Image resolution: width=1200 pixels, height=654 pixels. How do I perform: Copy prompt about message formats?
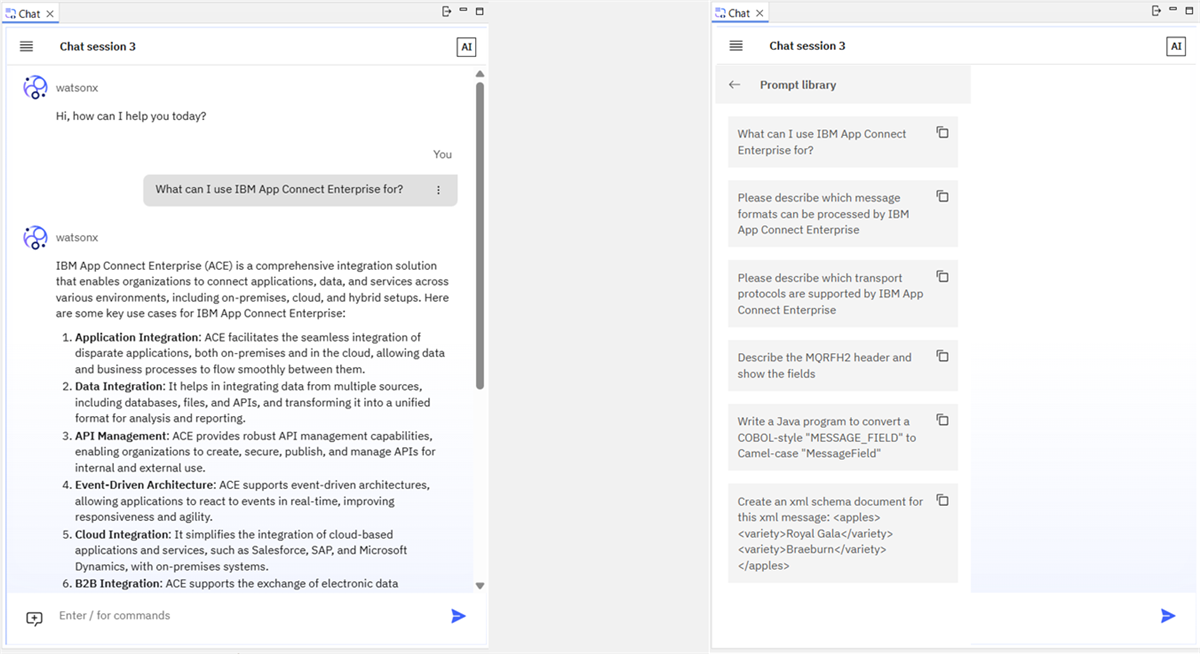coord(942,196)
